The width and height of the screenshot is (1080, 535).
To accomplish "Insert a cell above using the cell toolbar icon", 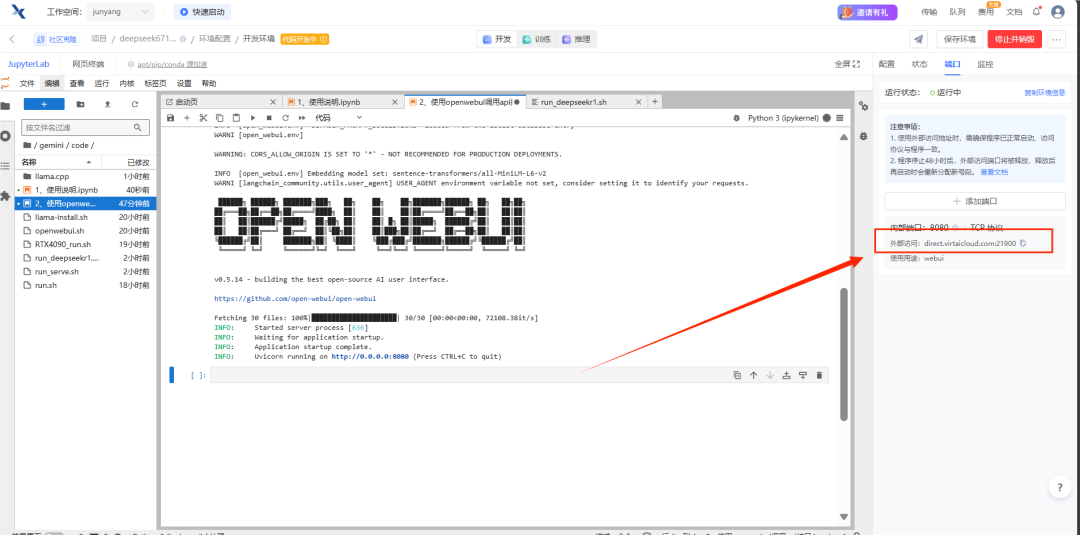I will tap(786, 375).
